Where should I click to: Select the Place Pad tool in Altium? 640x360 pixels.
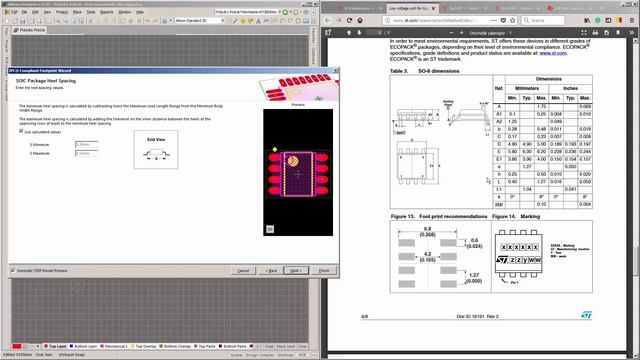pos(243,21)
